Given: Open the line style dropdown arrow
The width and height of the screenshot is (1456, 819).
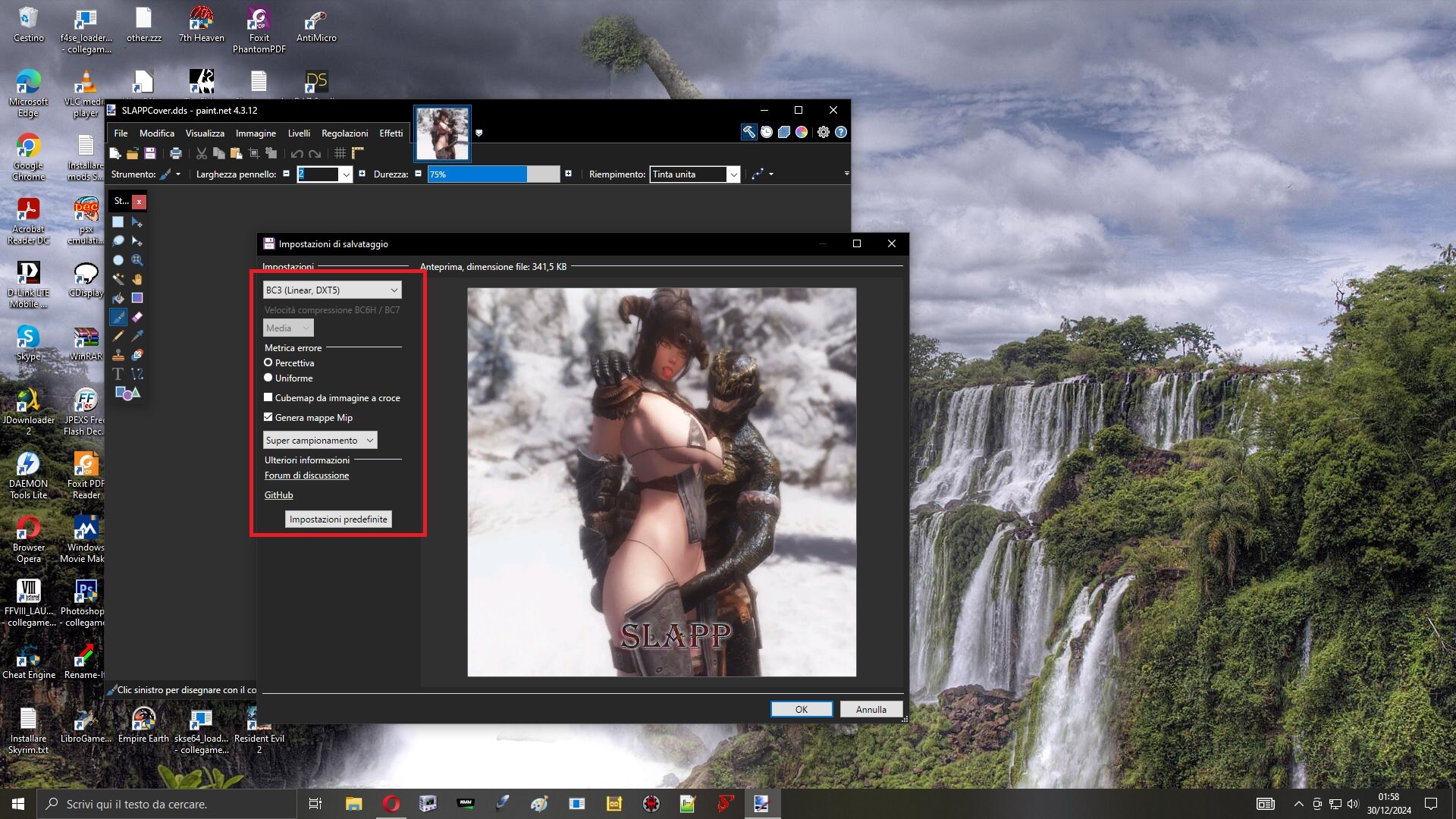Looking at the screenshot, I should point(771,174).
